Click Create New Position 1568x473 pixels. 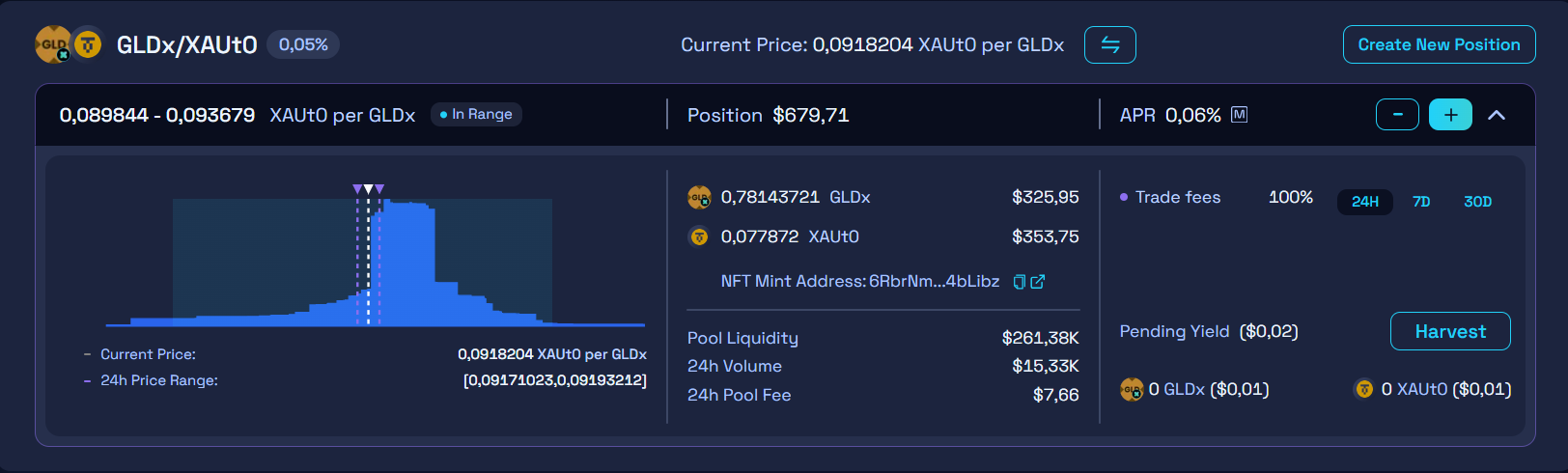(1439, 44)
